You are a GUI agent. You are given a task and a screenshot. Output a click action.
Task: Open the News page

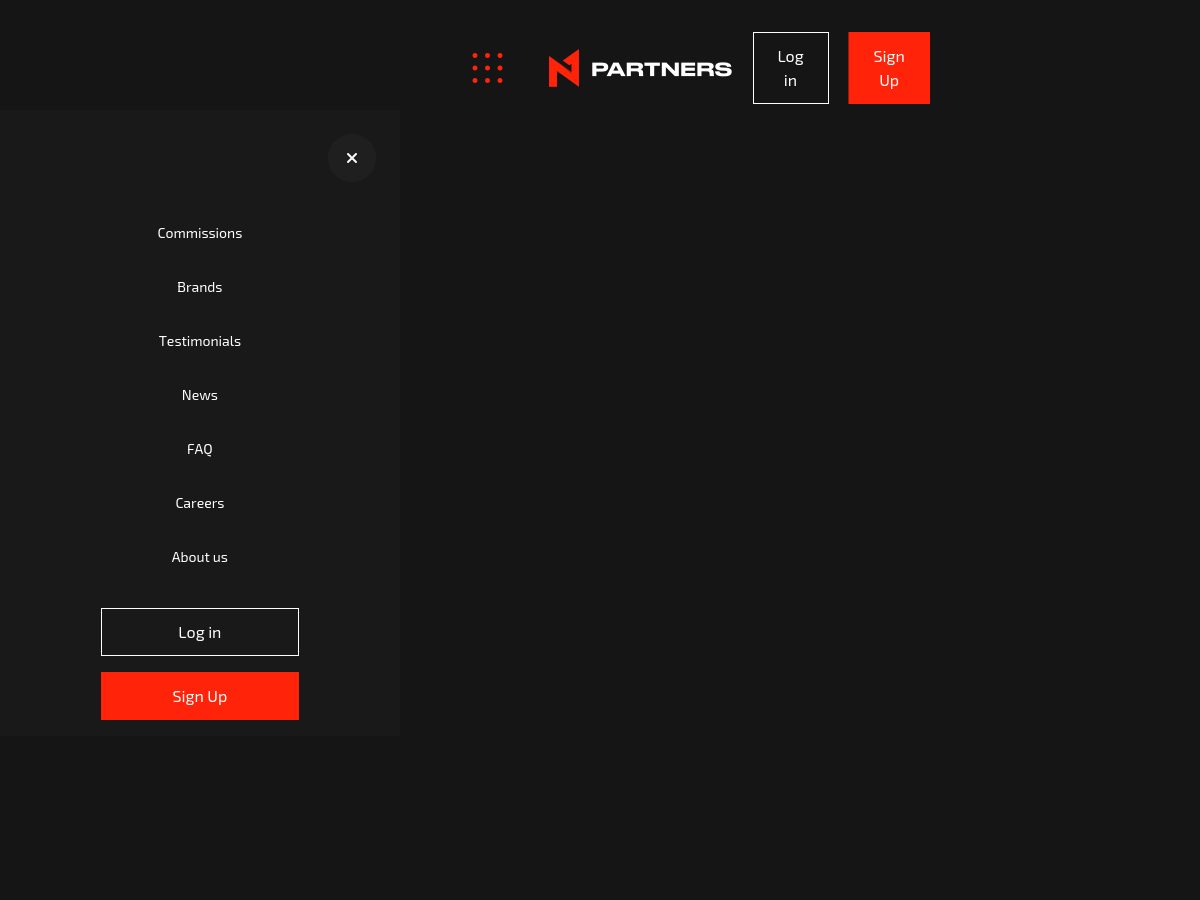point(200,394)
